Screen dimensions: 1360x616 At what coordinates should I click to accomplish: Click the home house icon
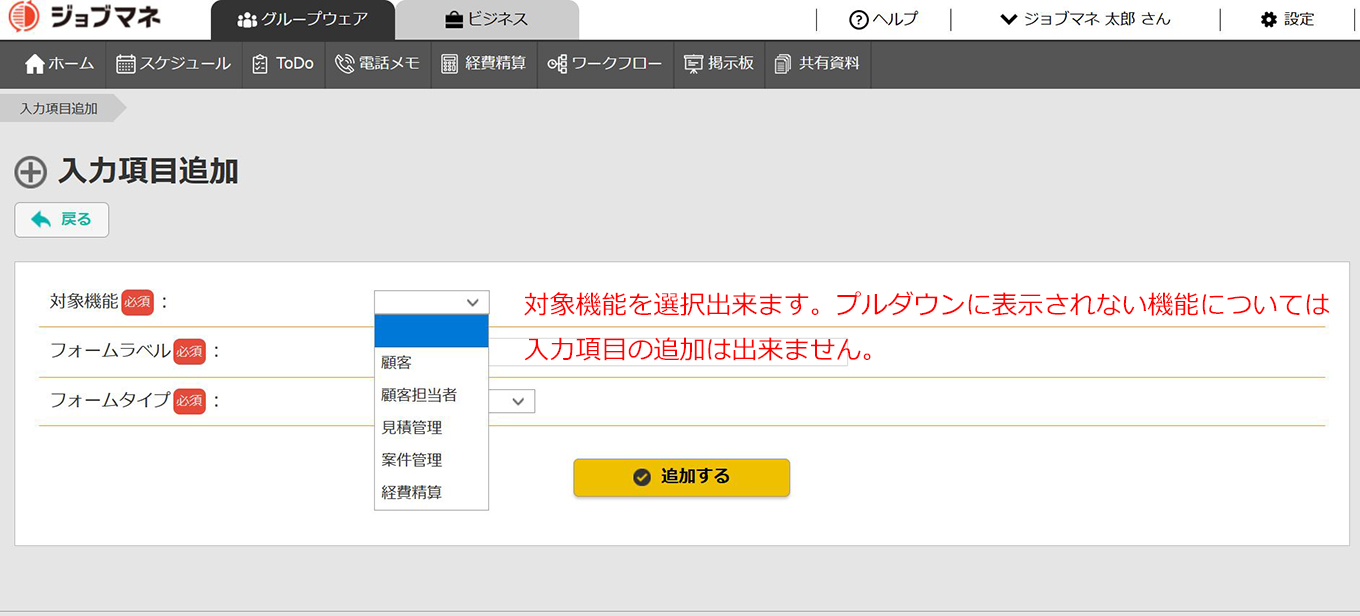tap(35, 64)
